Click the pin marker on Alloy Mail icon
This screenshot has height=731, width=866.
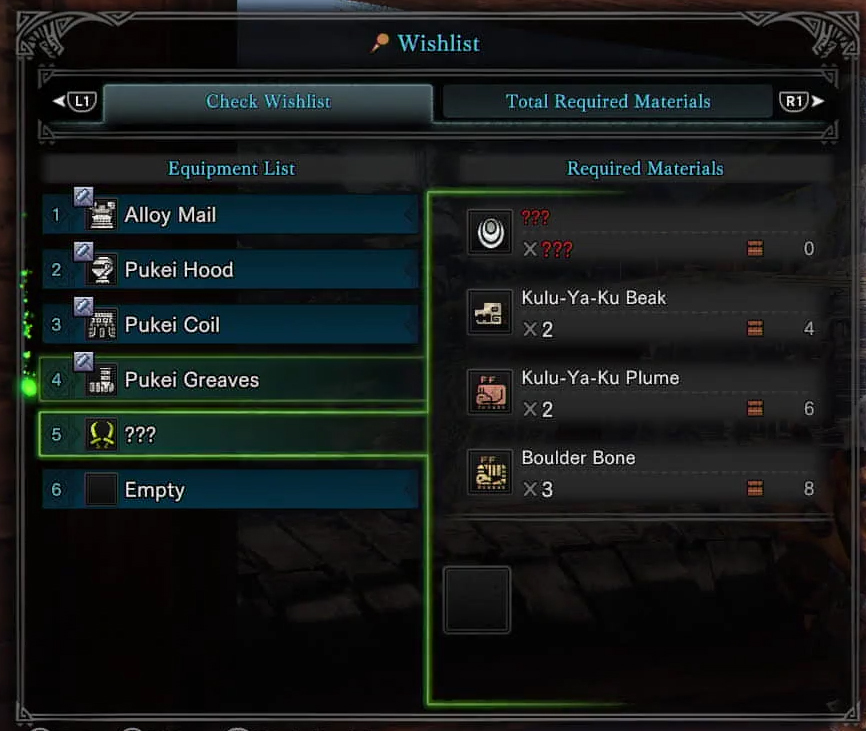[83, 196]
